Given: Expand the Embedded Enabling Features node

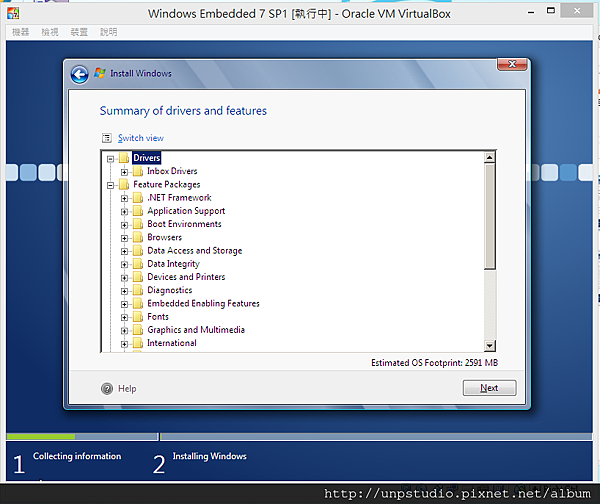Looking at the screenshot, I should (124, 304).
